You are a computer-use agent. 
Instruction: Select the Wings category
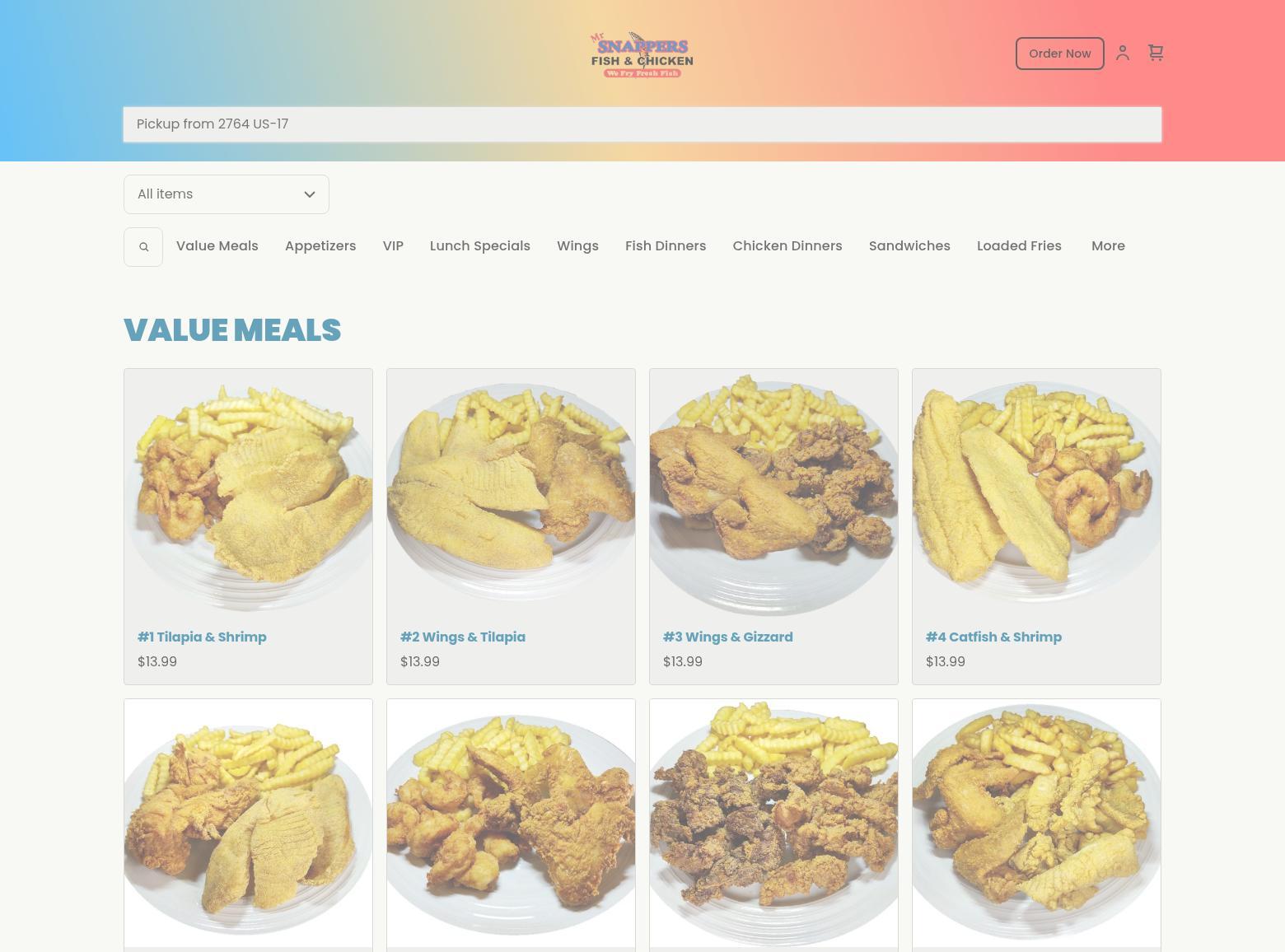577,246
